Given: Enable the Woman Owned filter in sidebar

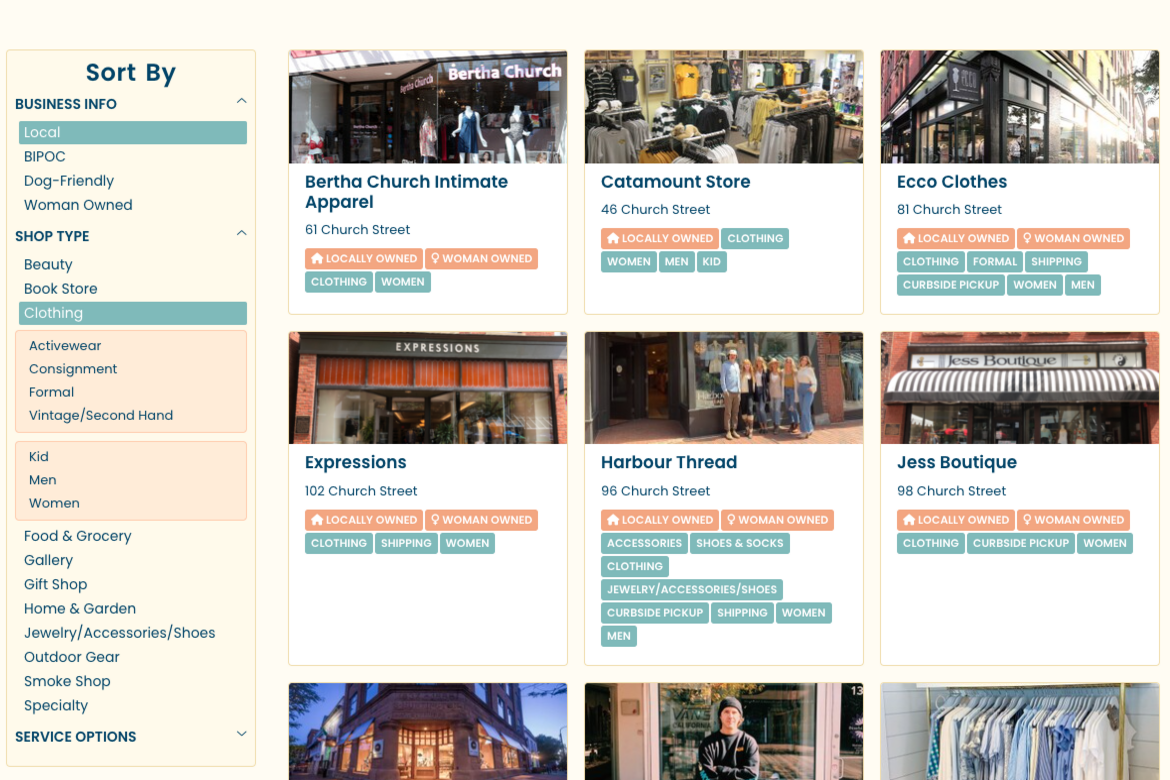Looking at the screenshot, I should click(78, 205).
